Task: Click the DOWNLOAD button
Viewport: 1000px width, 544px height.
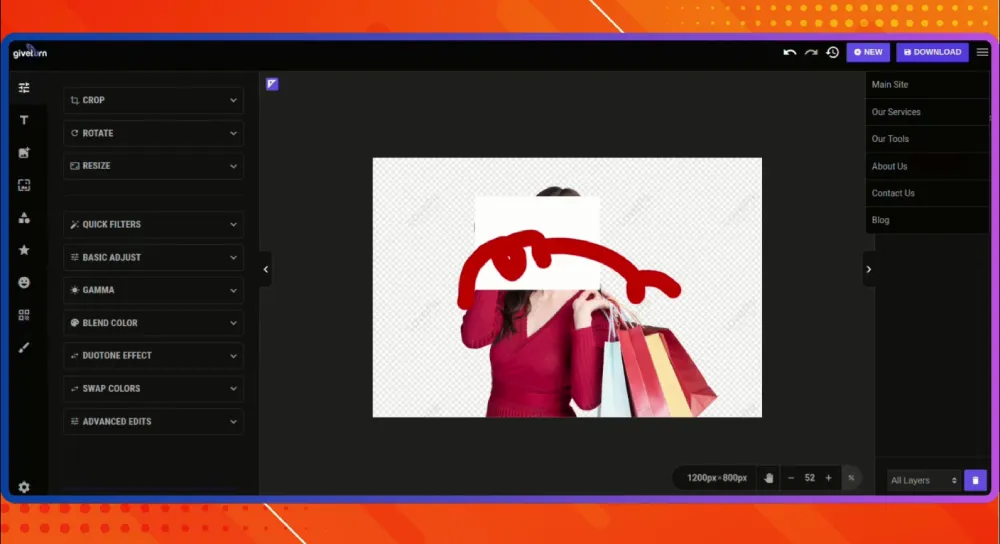Action: tap(932, 52)
